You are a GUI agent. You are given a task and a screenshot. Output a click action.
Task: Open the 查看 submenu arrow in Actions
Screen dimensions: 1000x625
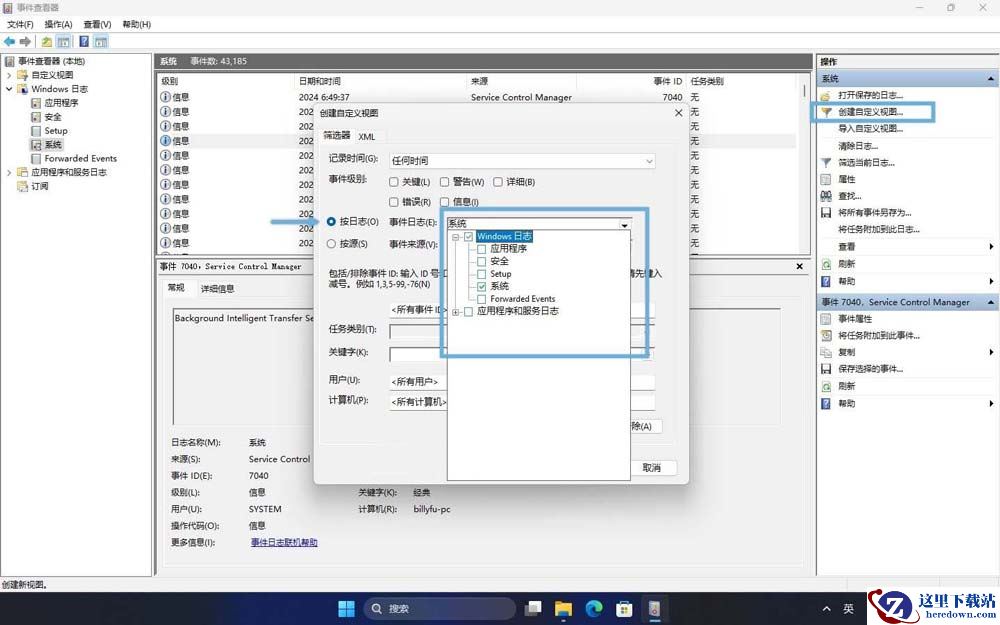992,247
